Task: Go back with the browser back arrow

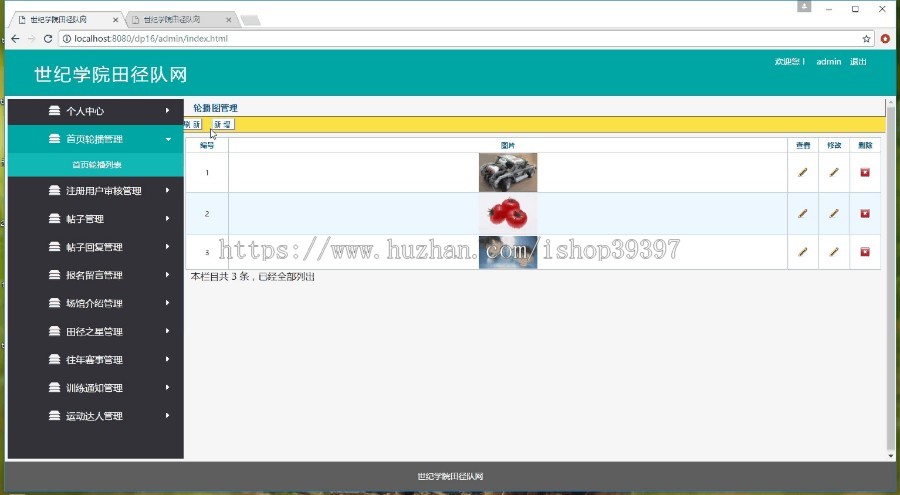Action: pos(15,38)
